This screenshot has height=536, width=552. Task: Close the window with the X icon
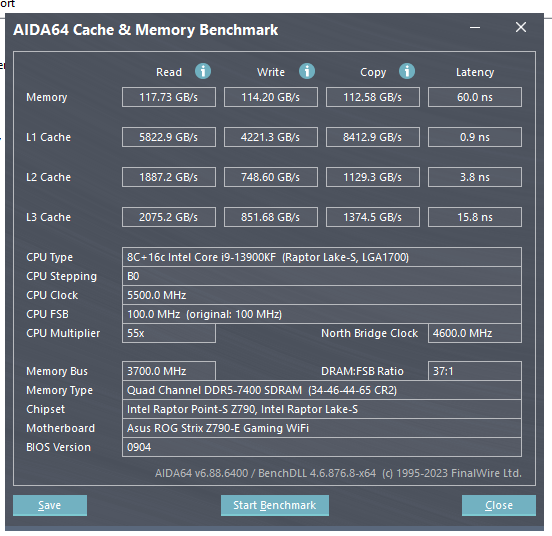(521, 27)
